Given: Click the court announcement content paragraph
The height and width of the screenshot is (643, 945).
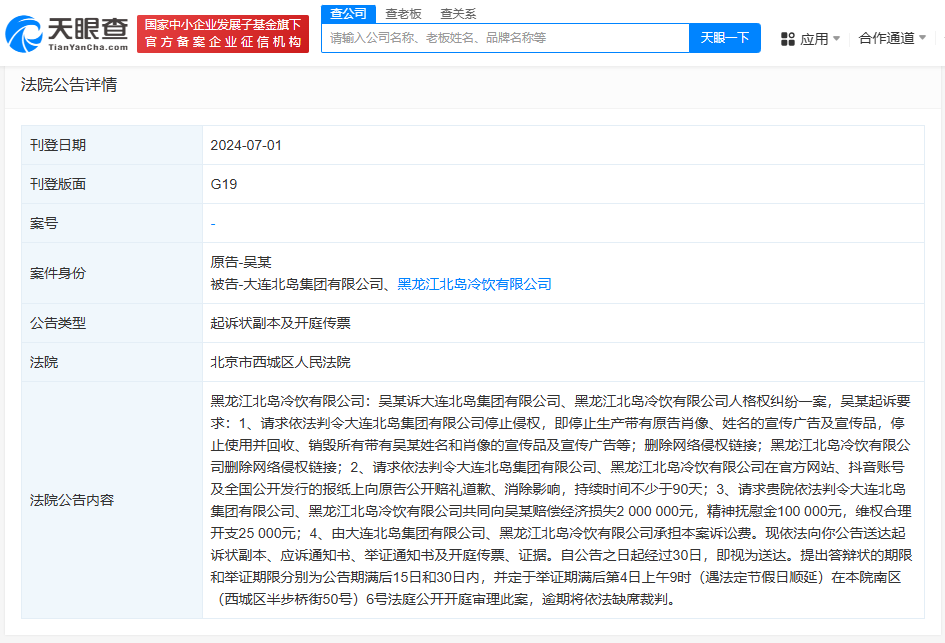Looking at the screenshot, I should (560, 499).
